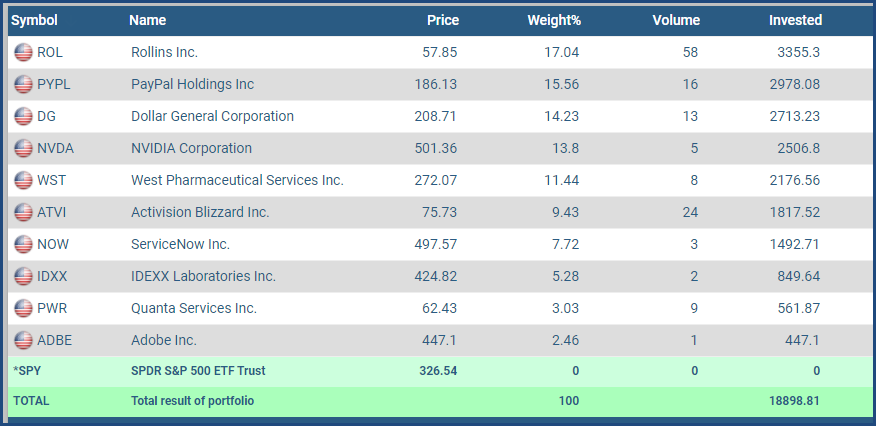Click the NVDA ticker symbol
The height and width of the screenshot is (426, 876).
55,148
